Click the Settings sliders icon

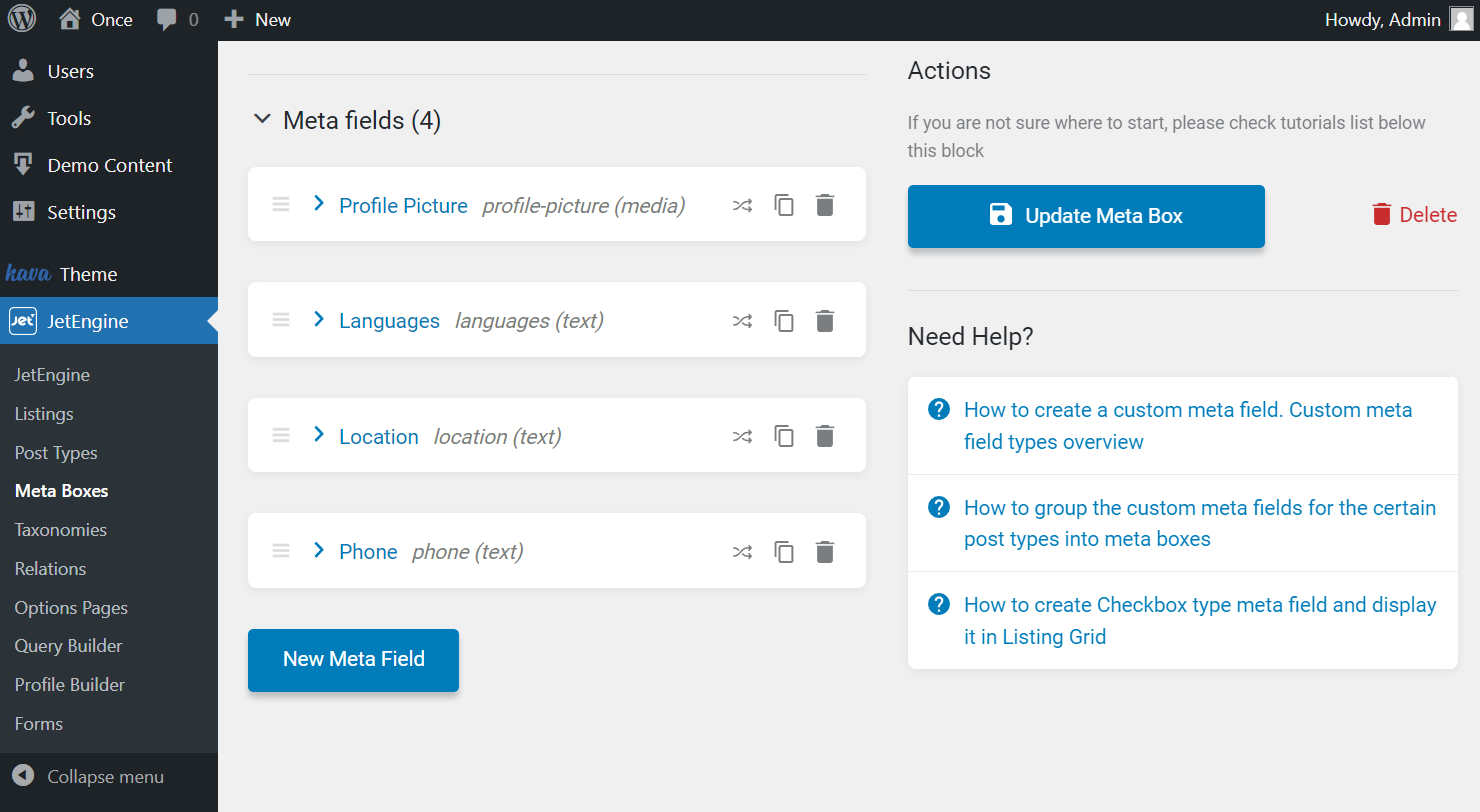coord(23,212)
